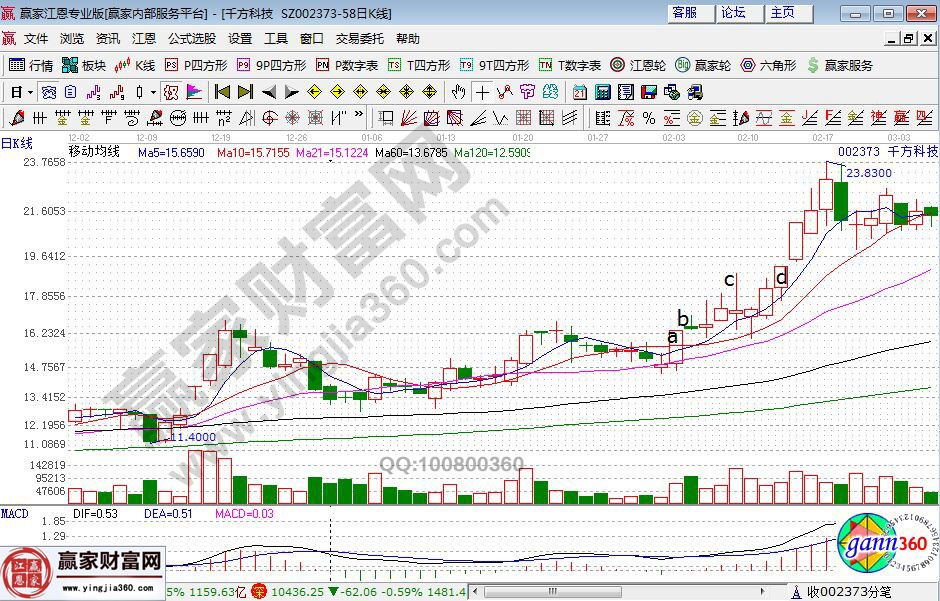Click the calculator icon in toolbar

point(602,92)
